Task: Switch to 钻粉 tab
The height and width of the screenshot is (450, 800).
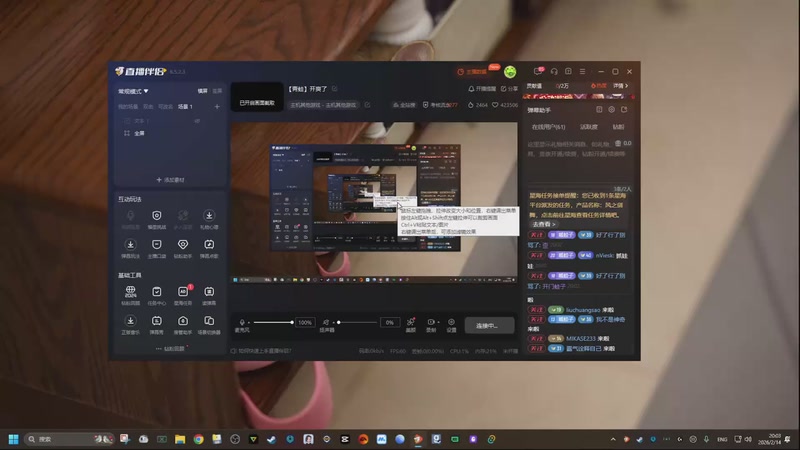Action: click(x=618, y=127)
